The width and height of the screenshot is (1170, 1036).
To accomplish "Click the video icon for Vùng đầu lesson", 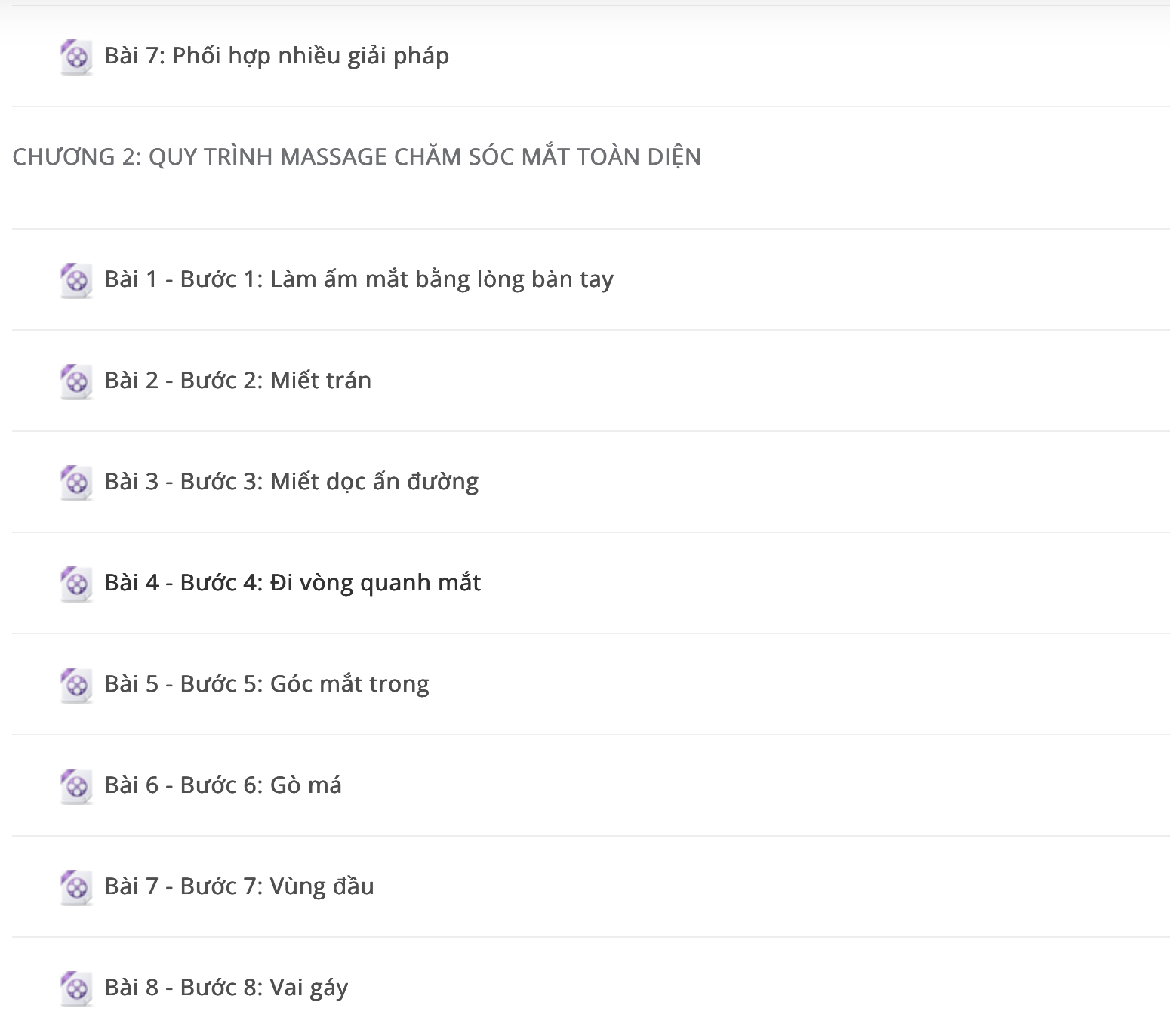I will click(76, 887).
